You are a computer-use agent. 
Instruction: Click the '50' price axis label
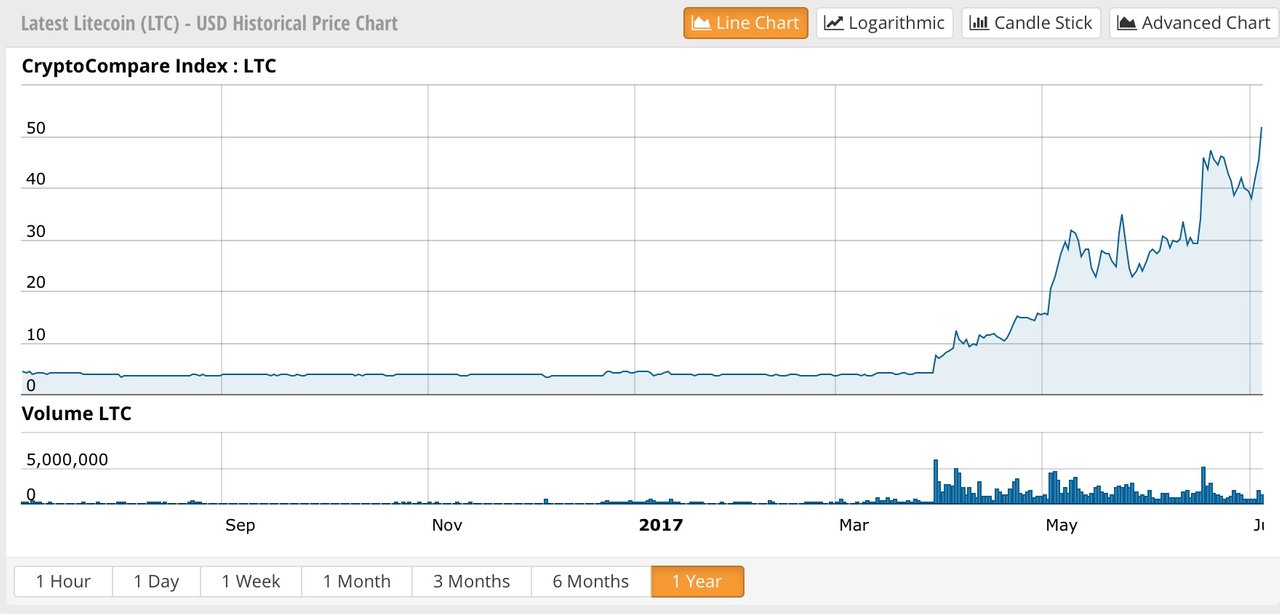pos(36,128)
